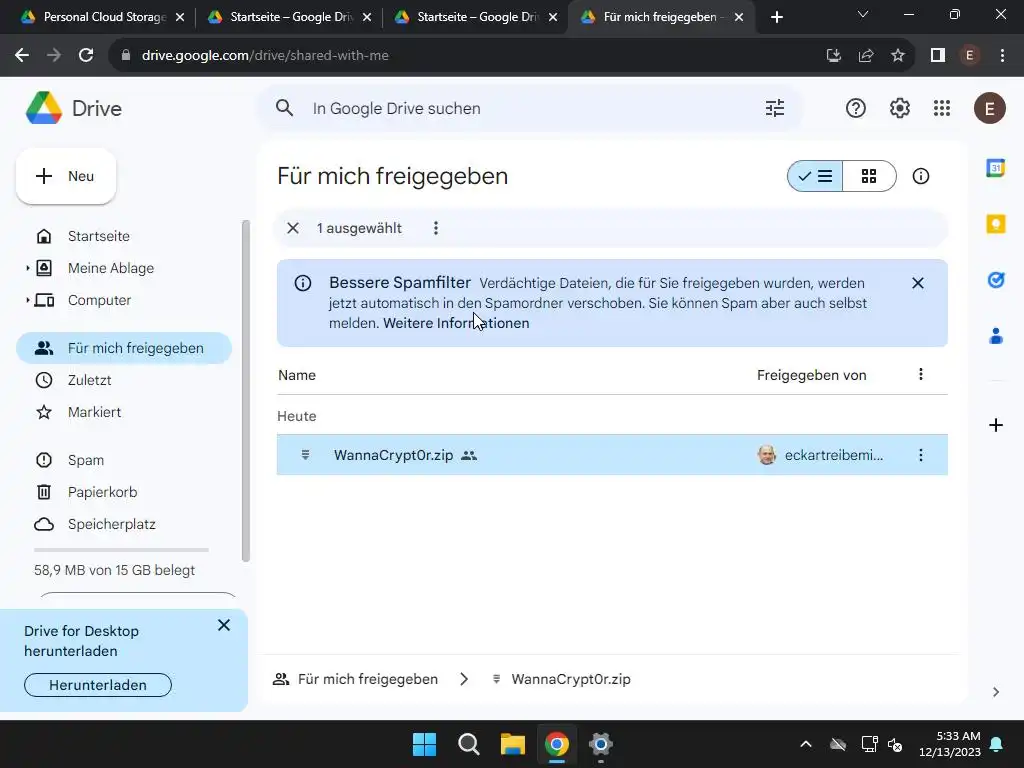Open Windows taskbar search
The width and height of the screenshot is (1024, 768).
click(x=468, y=744)
